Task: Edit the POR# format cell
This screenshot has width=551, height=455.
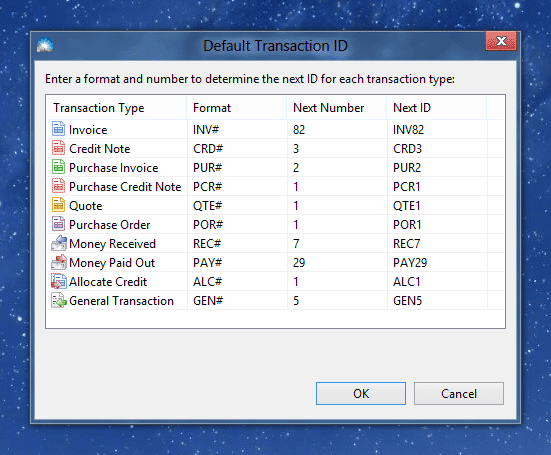Action: click(237, 225)
